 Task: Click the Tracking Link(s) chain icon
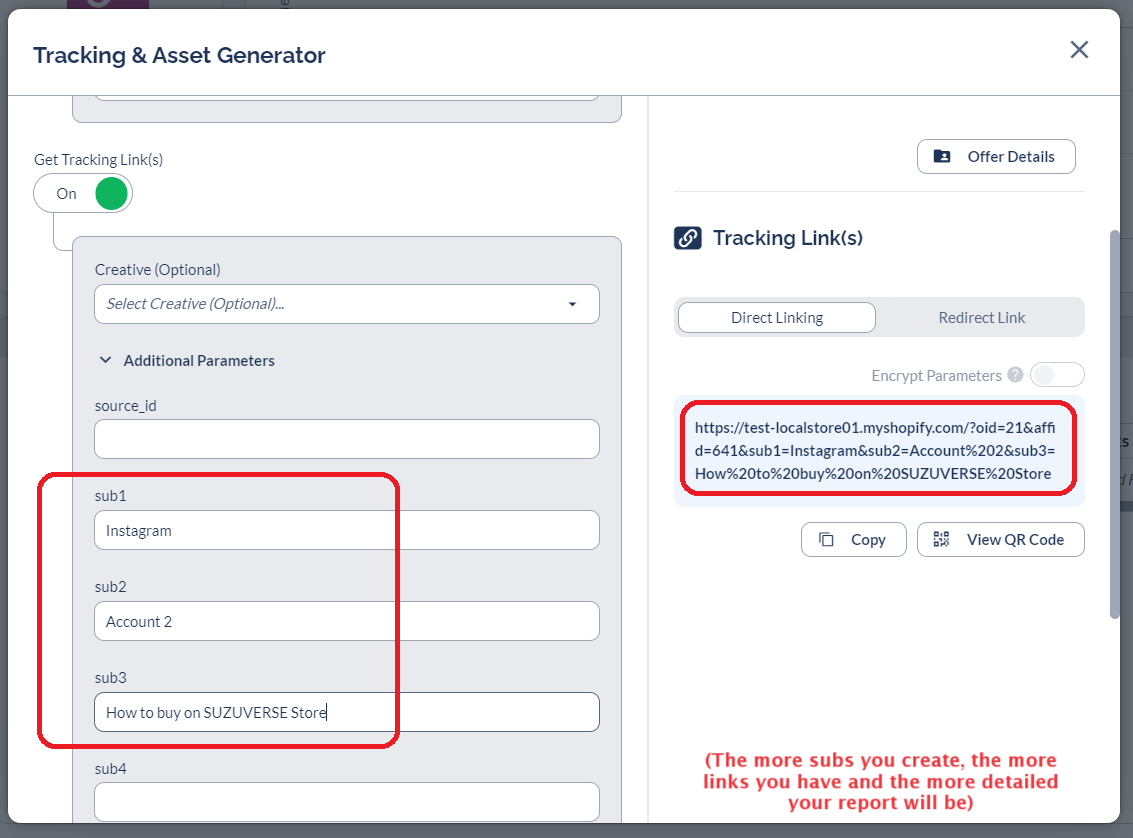[x=687, y=238]
